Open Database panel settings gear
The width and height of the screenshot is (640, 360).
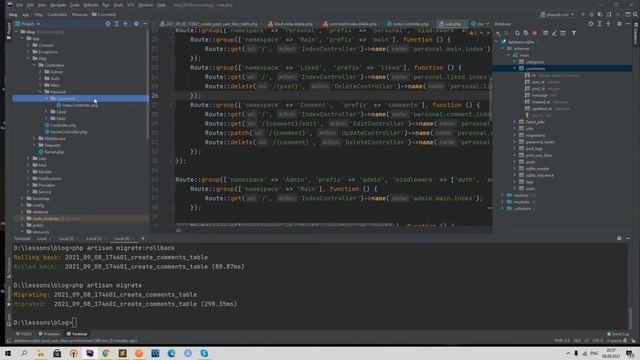pos(619,24)
